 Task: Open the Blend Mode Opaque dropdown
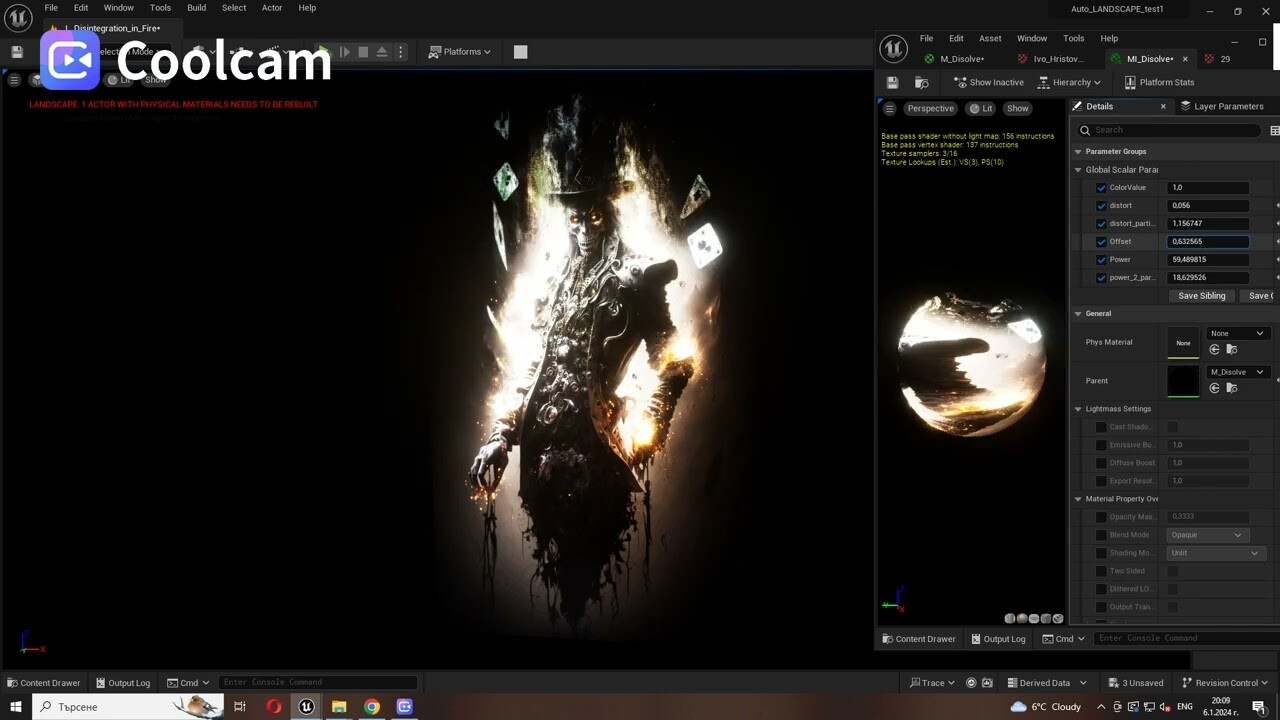[1207, 534]
